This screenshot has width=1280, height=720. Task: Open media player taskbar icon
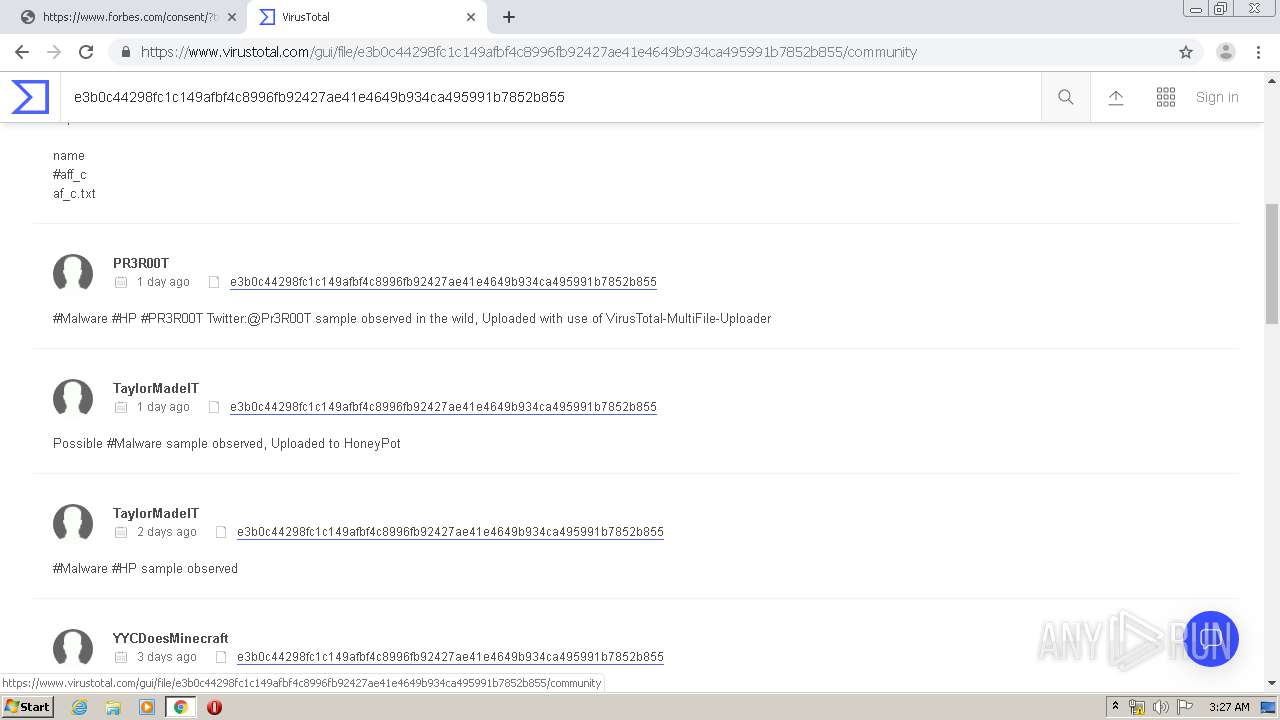pos(147,707)
